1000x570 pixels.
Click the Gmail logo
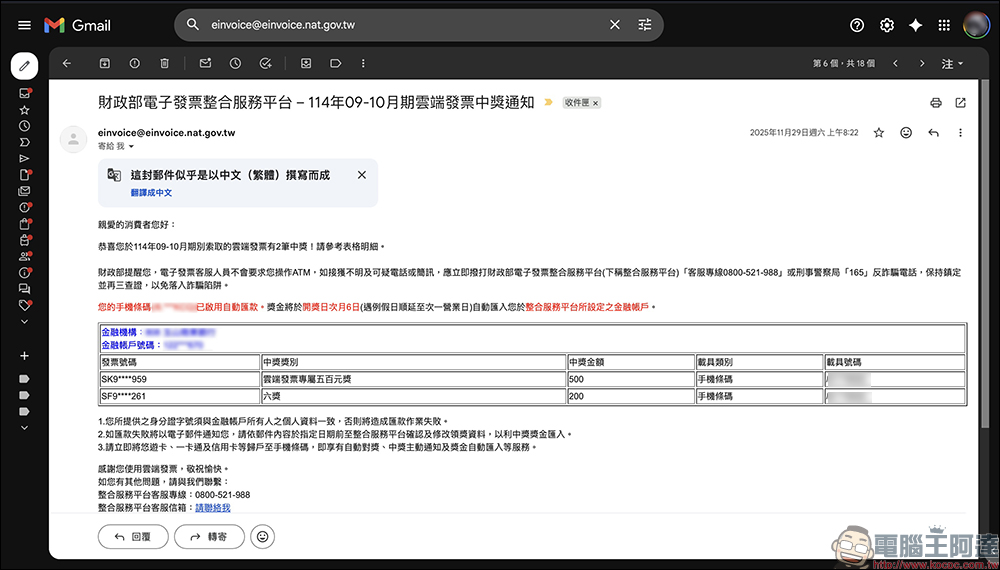(77, 26)
